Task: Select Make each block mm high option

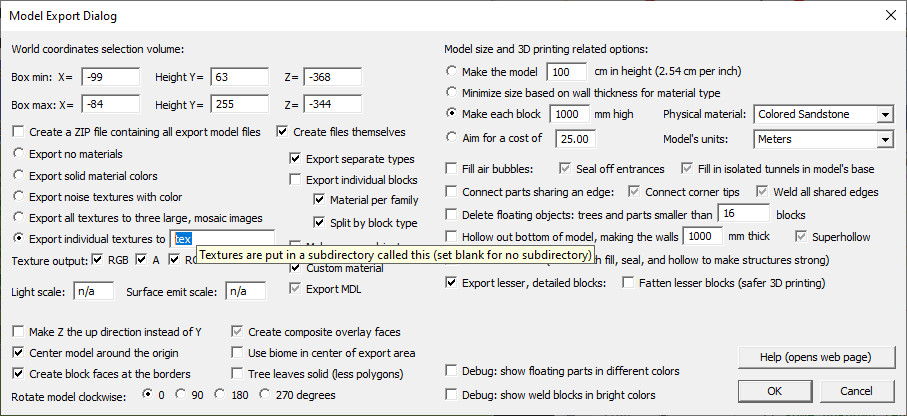Action: [452, 114]
